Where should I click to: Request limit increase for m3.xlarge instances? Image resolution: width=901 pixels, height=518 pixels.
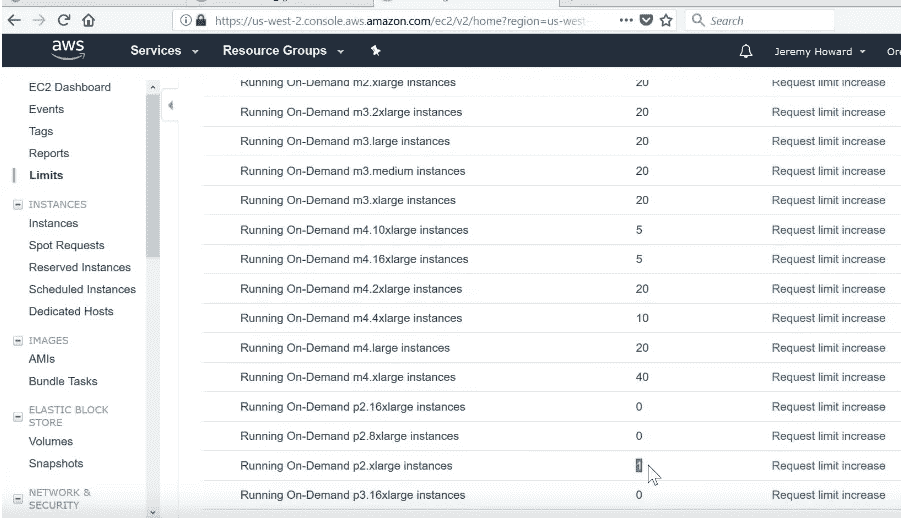pyautogui.click(x=828, y=201)
